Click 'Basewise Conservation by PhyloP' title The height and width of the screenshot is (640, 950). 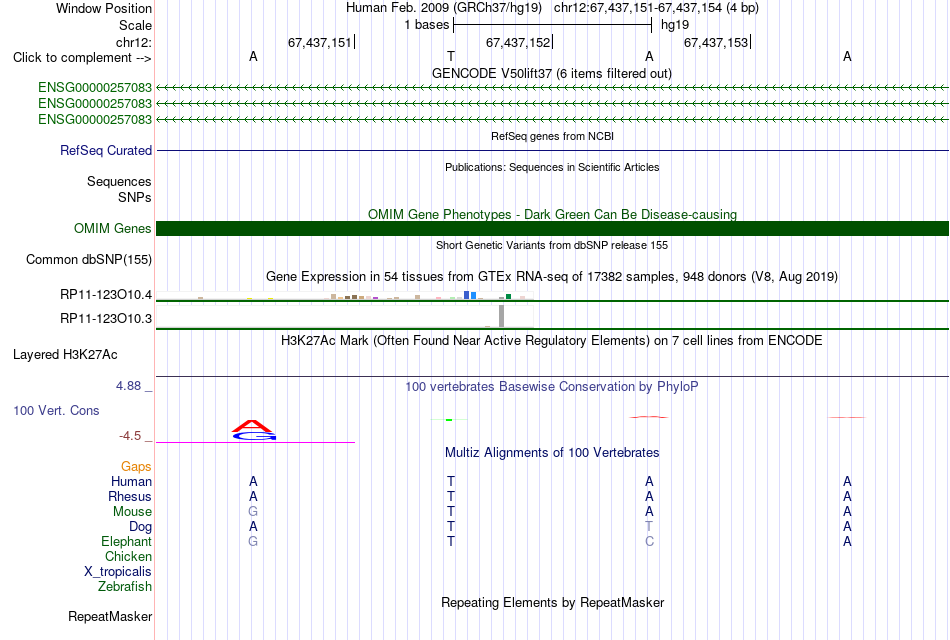click(x=552, y=387)
